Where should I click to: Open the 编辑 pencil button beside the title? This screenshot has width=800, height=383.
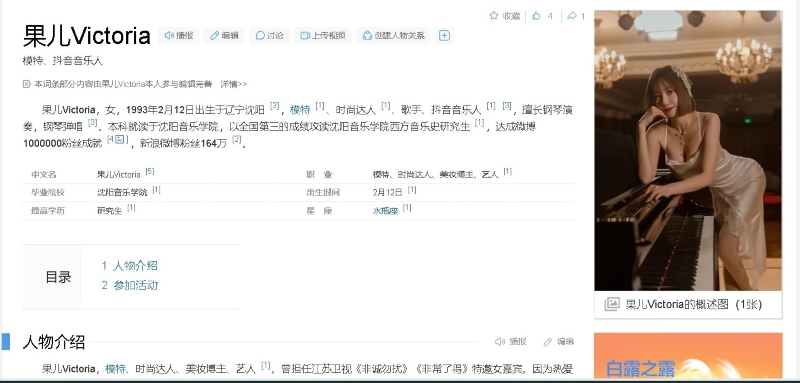pos(224,36)
